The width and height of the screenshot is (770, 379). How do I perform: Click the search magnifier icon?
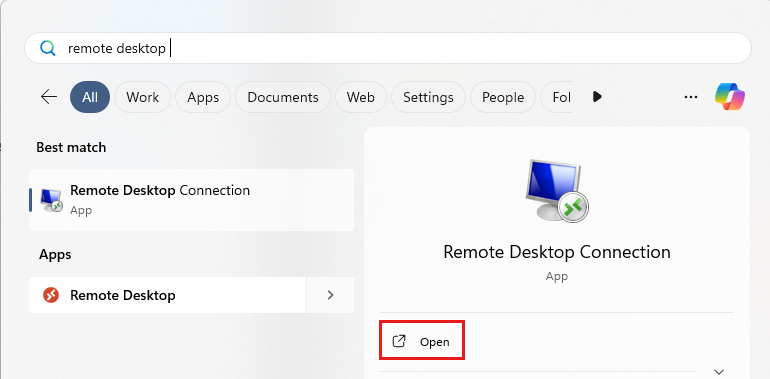point(48,48)
